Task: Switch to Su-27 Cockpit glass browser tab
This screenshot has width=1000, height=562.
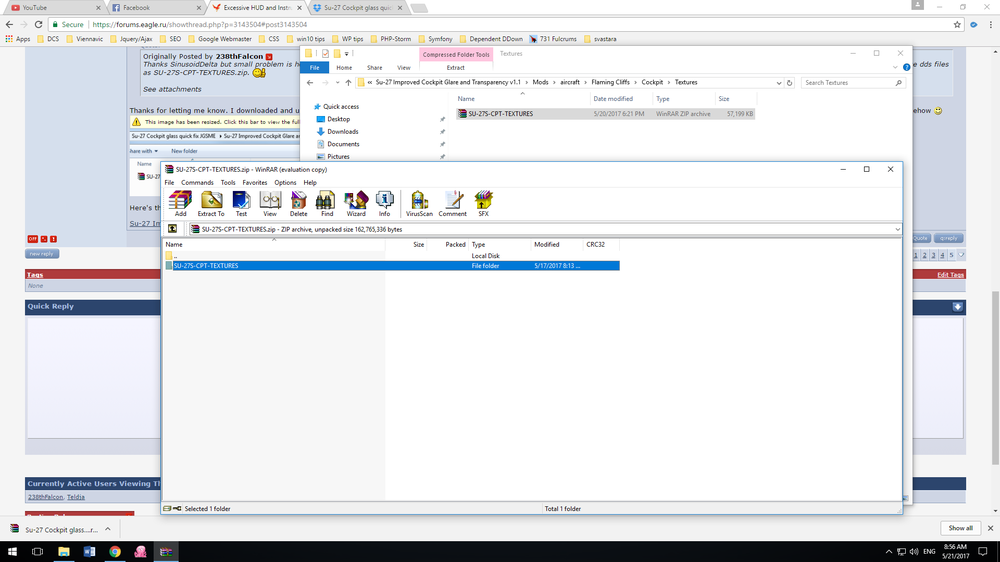Action: (x=357, y=8)
